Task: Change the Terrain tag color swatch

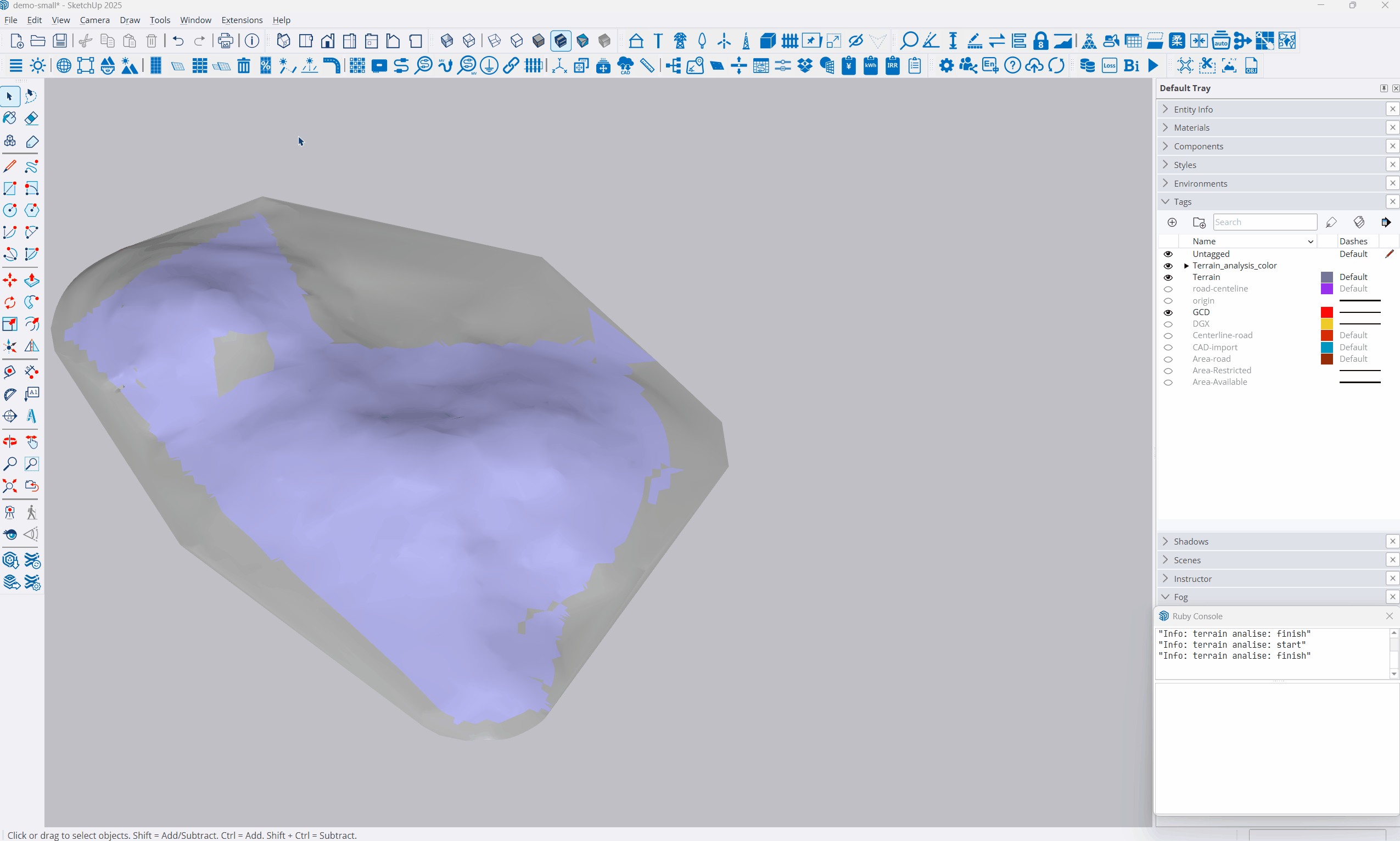Action: [x=1326, y=277]
